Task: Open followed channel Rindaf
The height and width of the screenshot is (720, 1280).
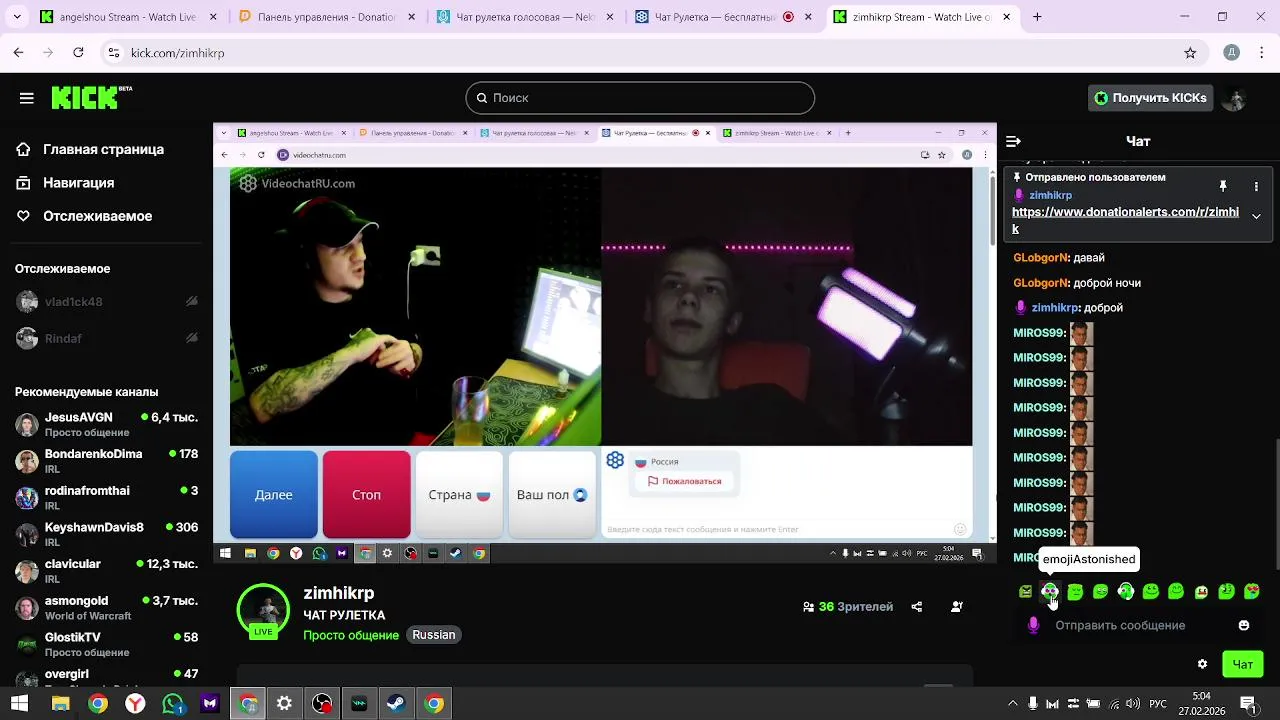Action: pyautogui.click(x=106, y=339)
